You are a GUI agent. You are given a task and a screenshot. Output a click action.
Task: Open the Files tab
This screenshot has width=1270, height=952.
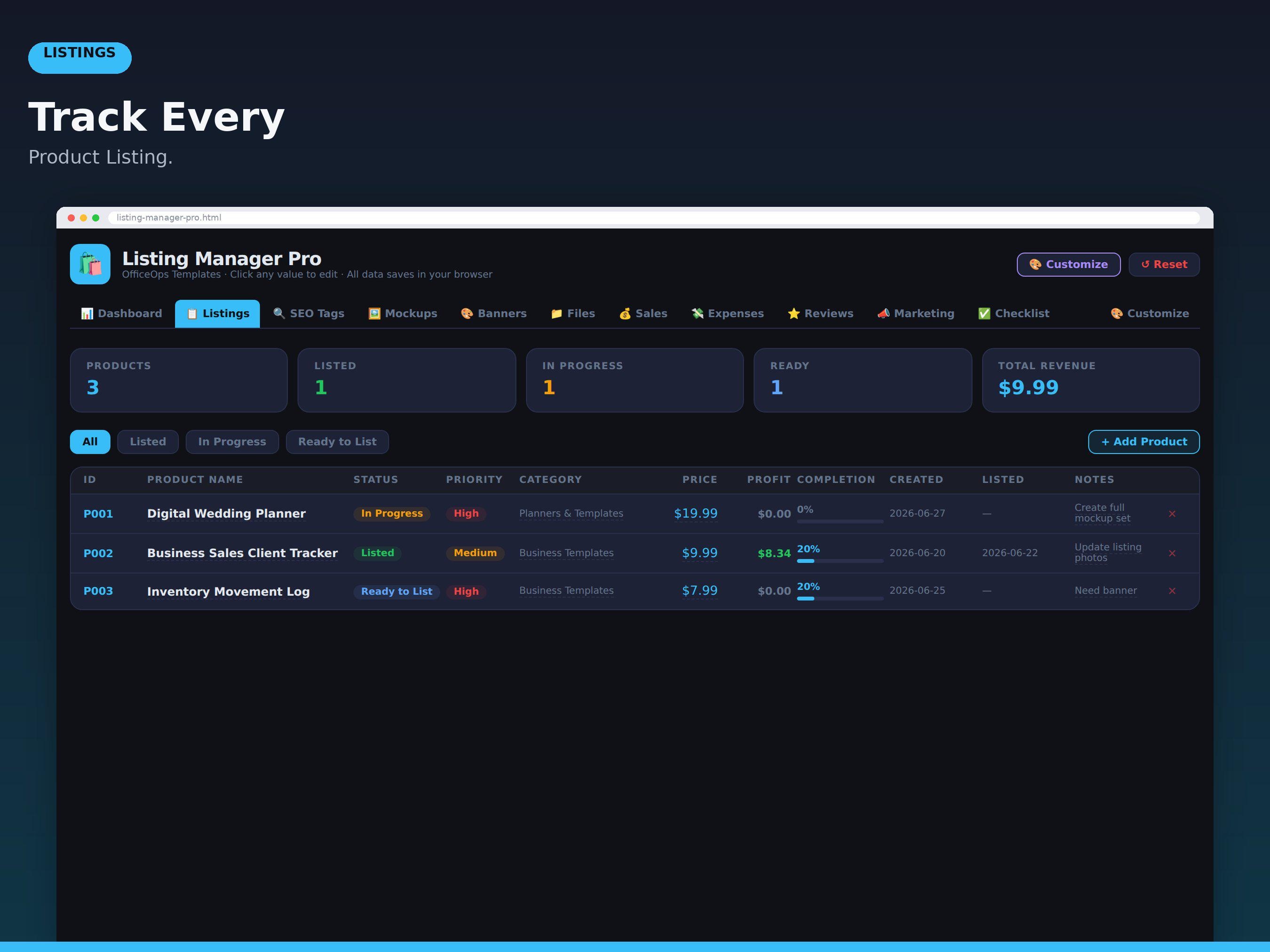point(572,313)
